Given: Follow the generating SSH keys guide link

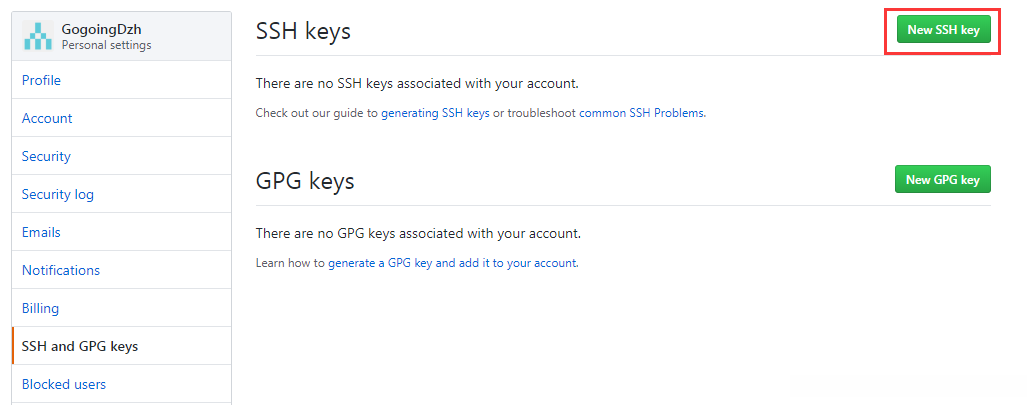Looking at the screenshot, I should coord(435,113).
